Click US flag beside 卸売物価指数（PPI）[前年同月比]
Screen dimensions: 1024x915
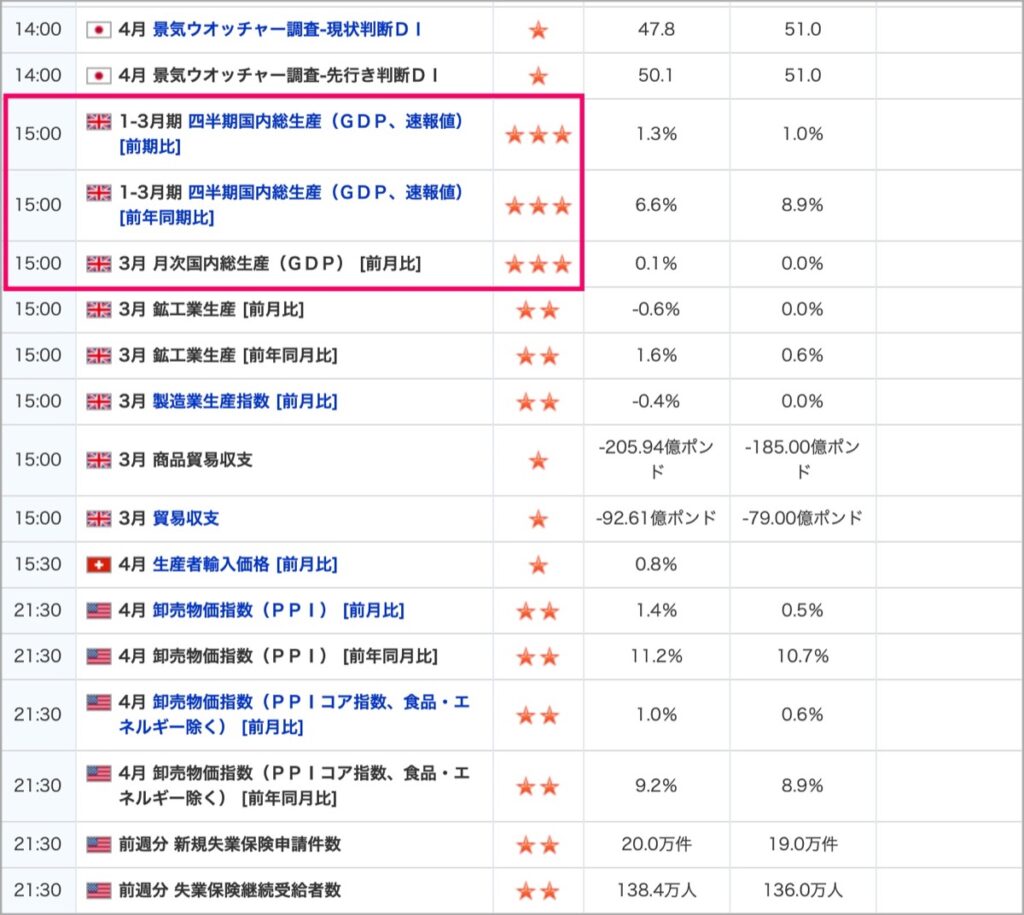click(99, 656)
